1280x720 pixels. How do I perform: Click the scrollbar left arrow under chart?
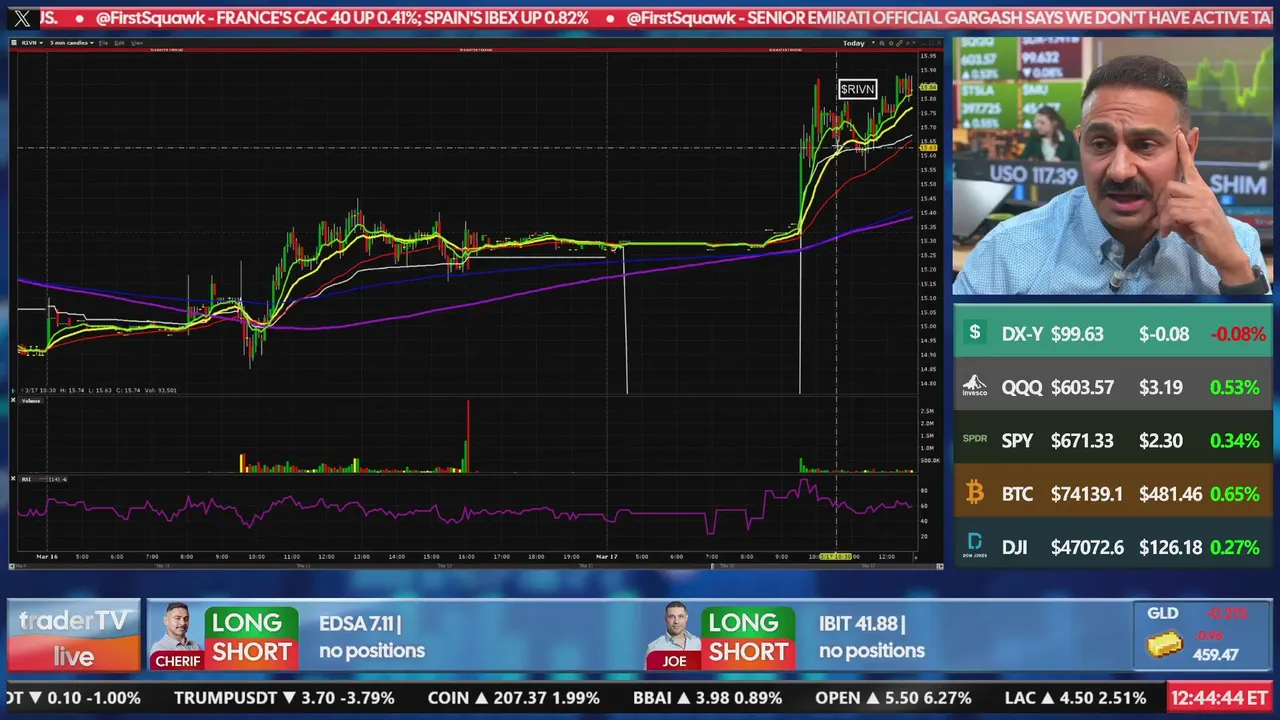[13, 566]
